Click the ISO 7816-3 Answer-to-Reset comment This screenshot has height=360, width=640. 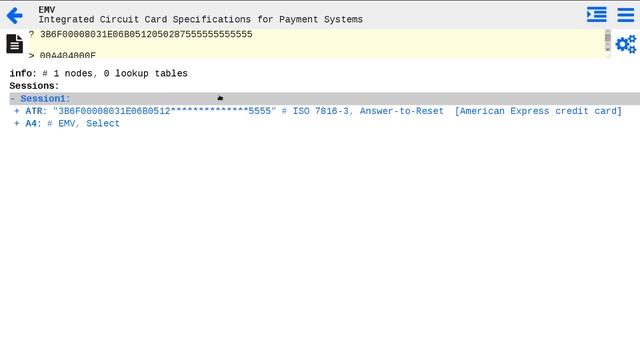(362, 111)
